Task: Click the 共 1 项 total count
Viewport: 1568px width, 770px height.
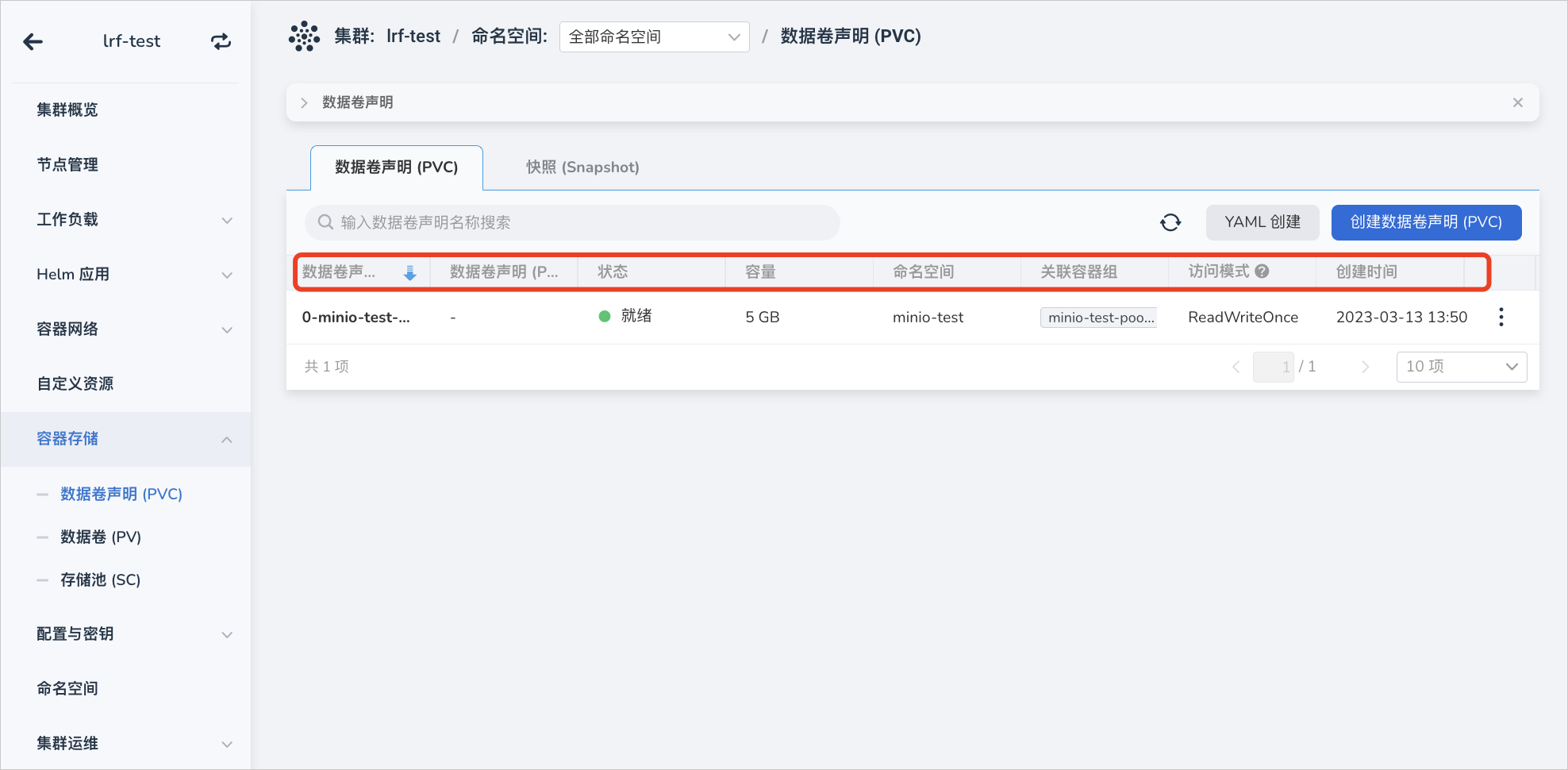Action: pos(327,367)
